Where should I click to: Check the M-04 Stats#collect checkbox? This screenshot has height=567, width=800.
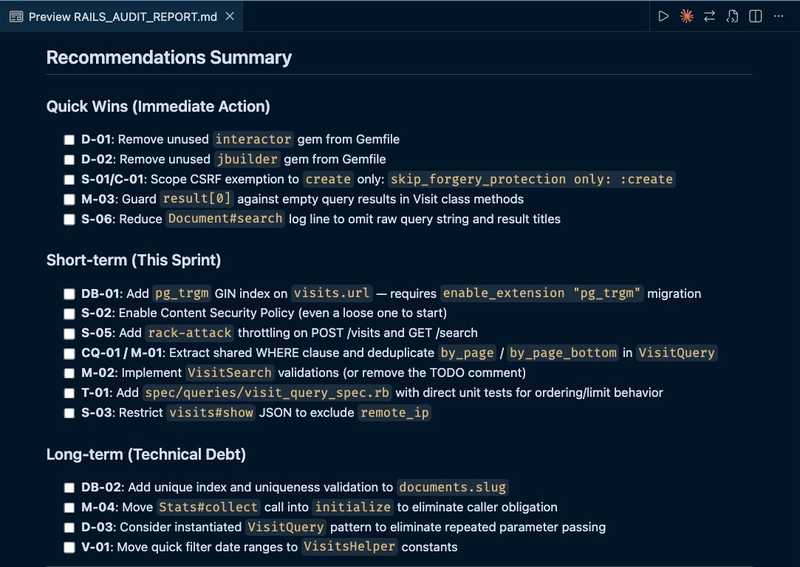[69, 507]
